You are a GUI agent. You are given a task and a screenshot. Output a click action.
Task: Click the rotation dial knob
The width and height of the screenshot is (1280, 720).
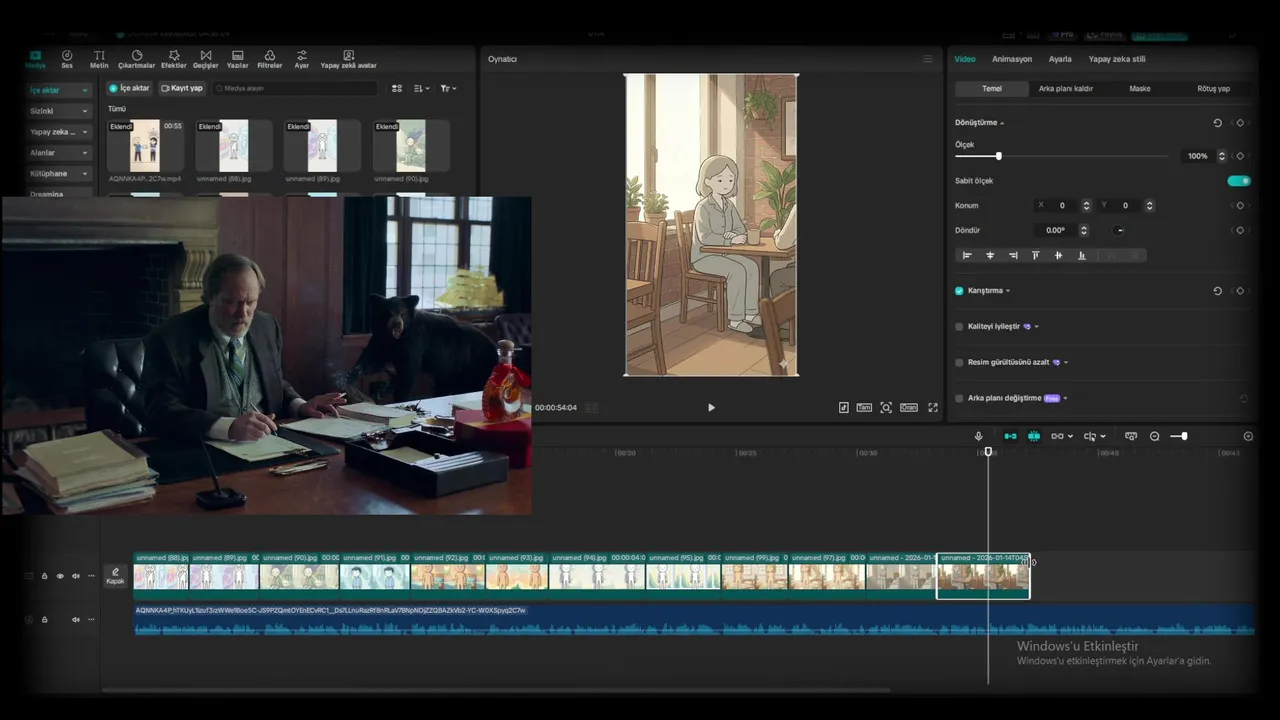(x=1119, y=230)
